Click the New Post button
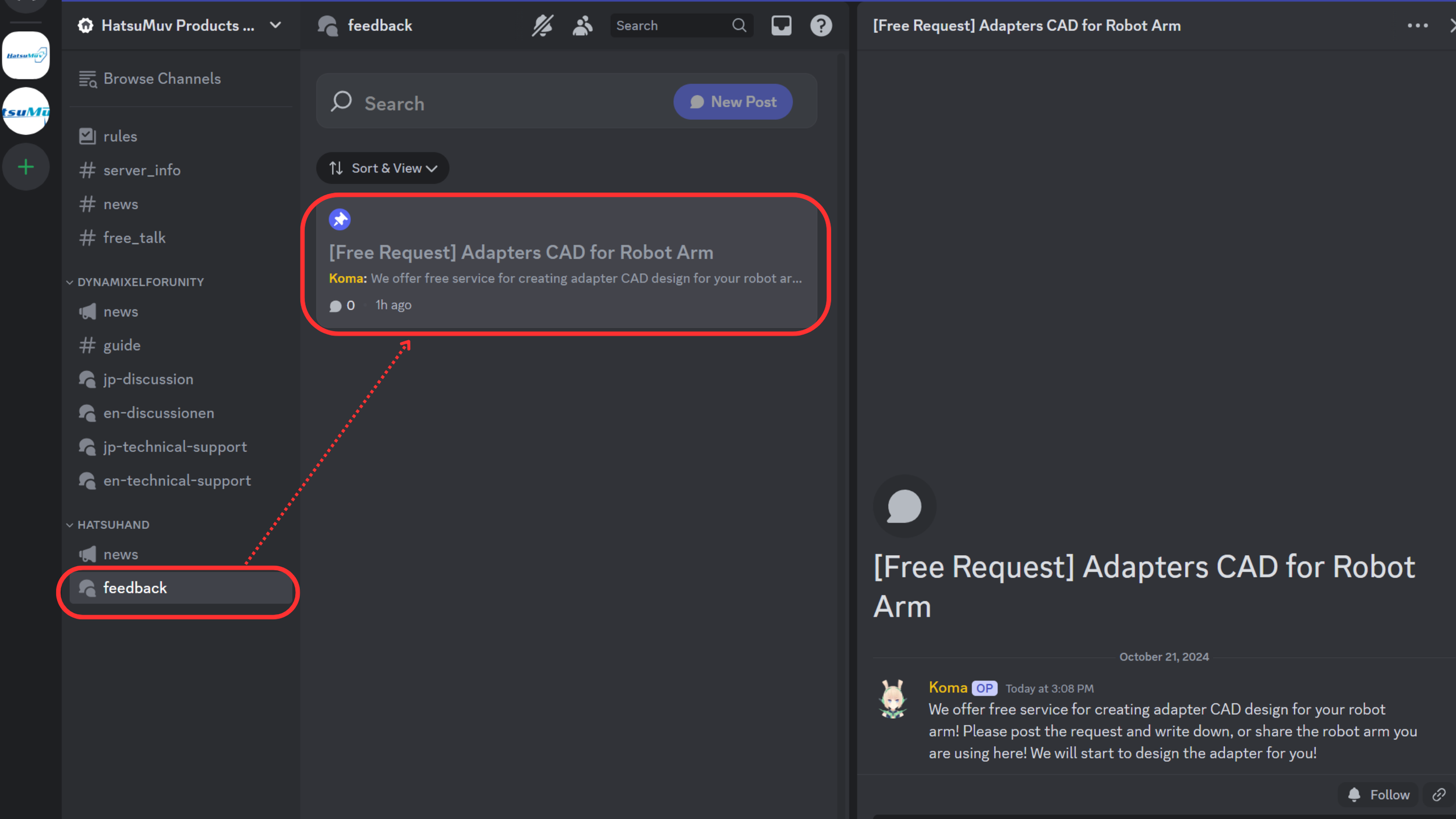 pyautogui.click(x=733, y=102)
